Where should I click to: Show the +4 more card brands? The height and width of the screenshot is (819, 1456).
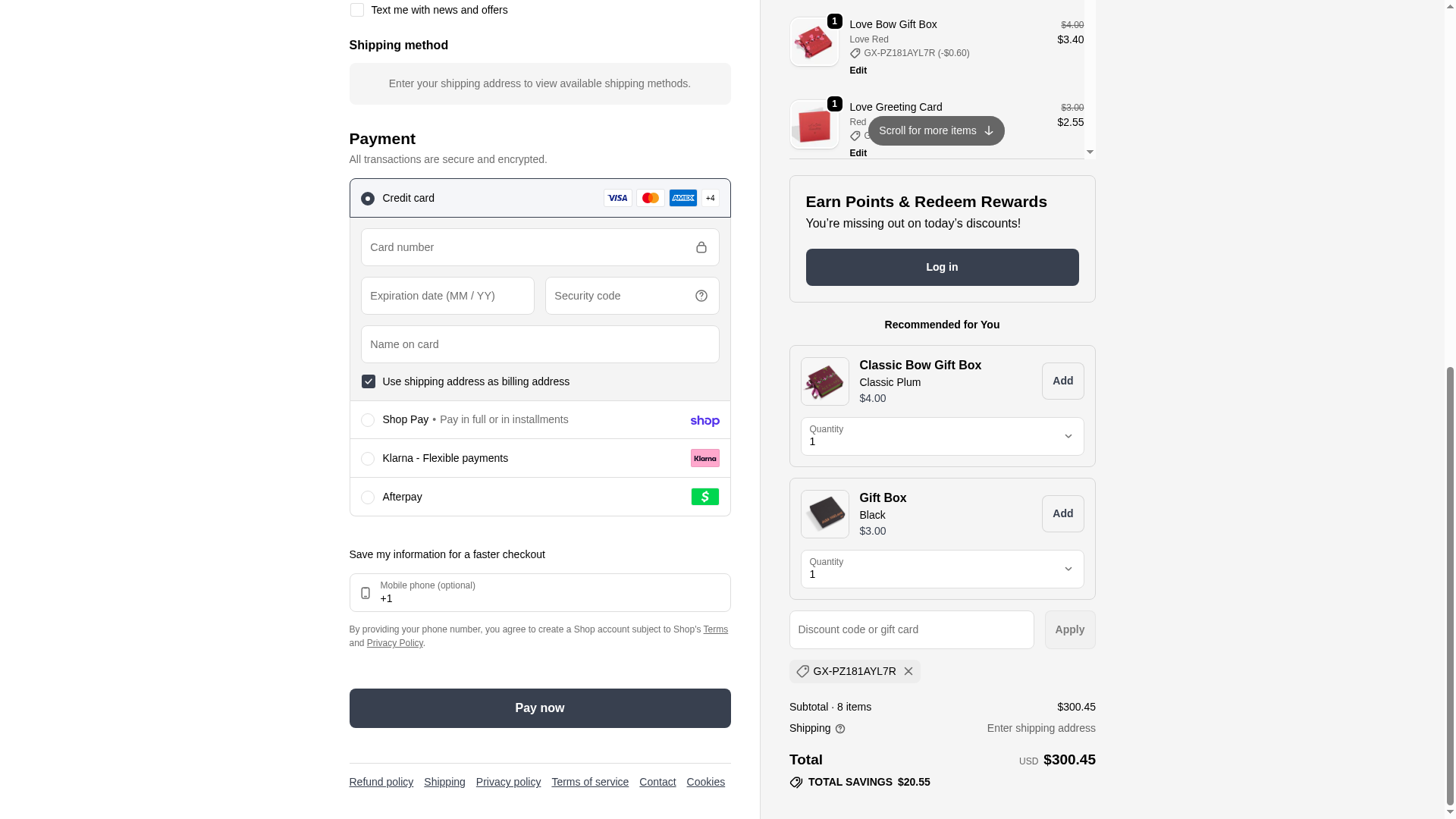click(x=710, y=198)
